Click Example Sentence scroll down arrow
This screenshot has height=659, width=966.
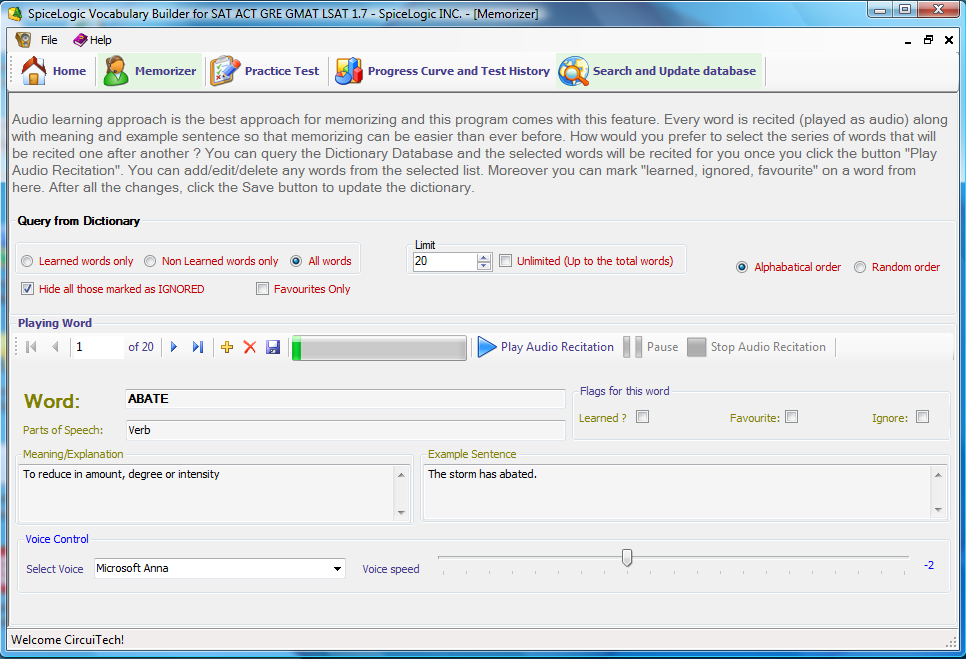tap(938, 509)
